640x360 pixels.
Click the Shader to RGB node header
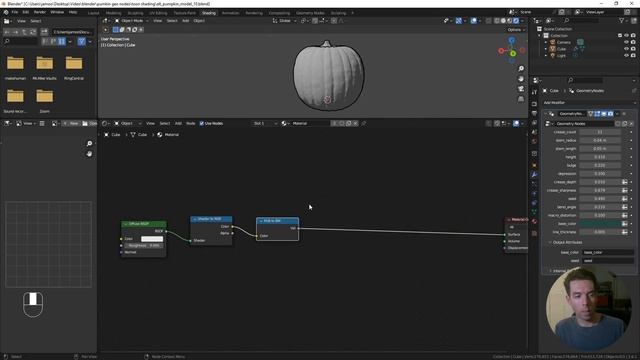(x=211, y=219)
